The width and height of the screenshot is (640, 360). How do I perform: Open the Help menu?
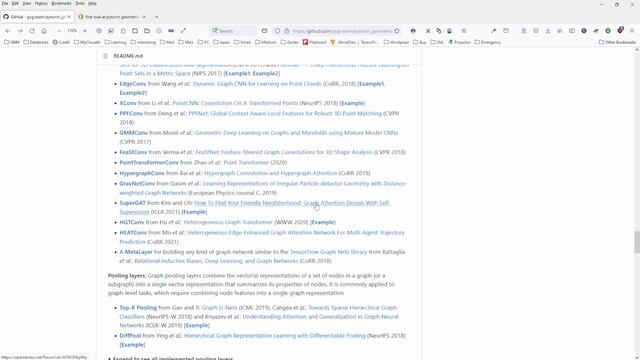coord(93,3)
